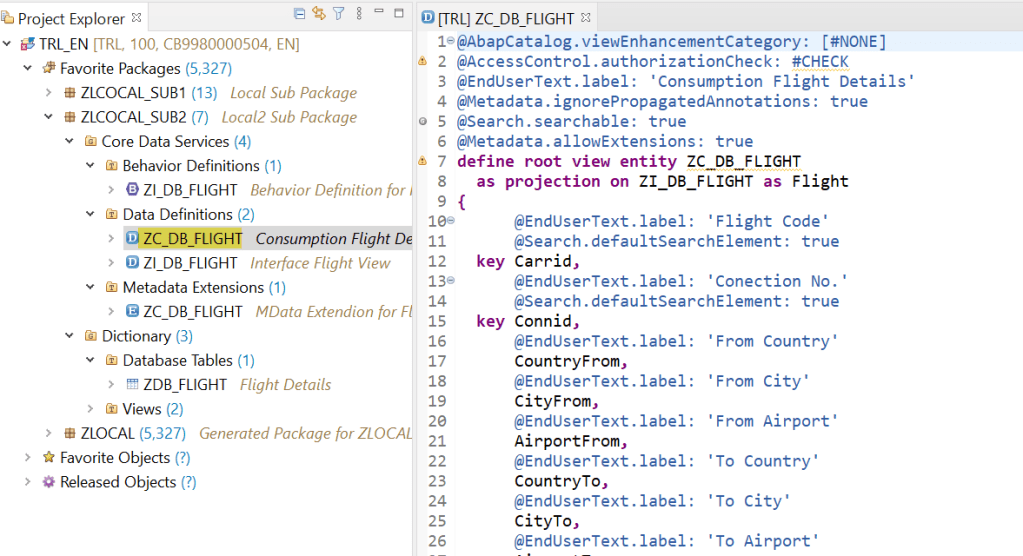This screenshot has height=556, width=1023.
Task: Click #CHECK value on line 2
Action: (x=820, y=61)
